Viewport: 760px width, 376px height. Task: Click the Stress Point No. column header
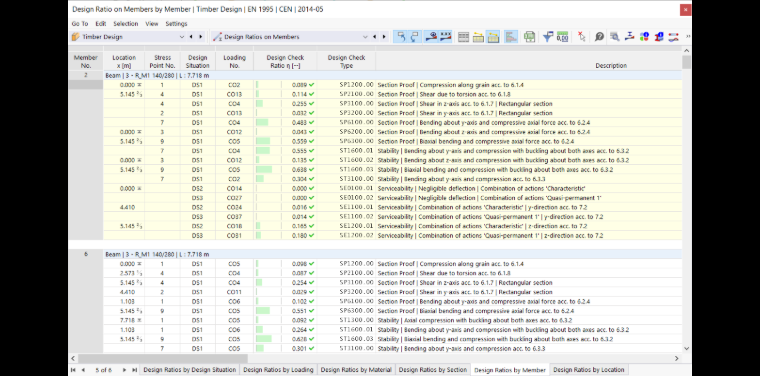162,61
